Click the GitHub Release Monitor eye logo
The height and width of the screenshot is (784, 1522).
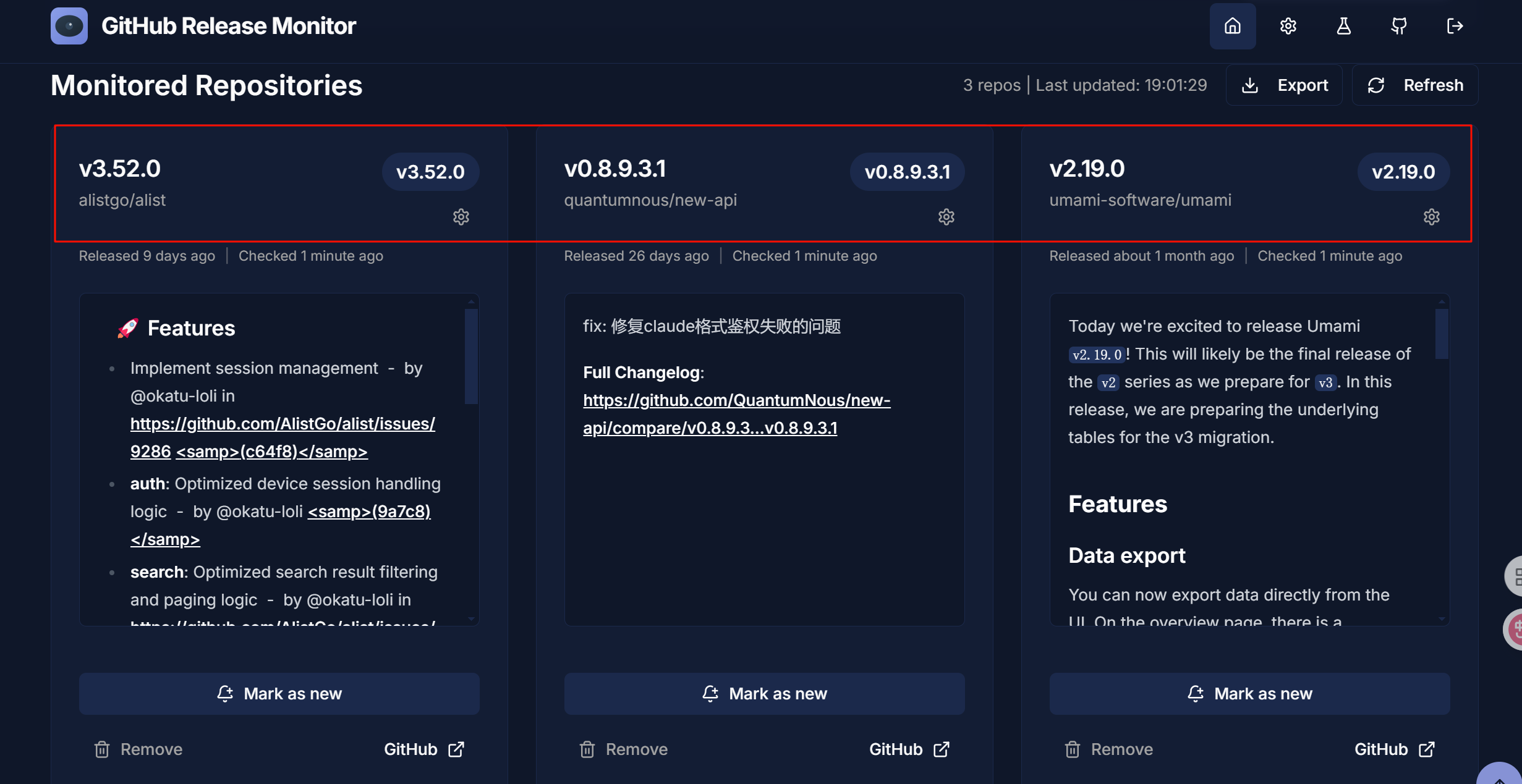[x=69, y=26]
